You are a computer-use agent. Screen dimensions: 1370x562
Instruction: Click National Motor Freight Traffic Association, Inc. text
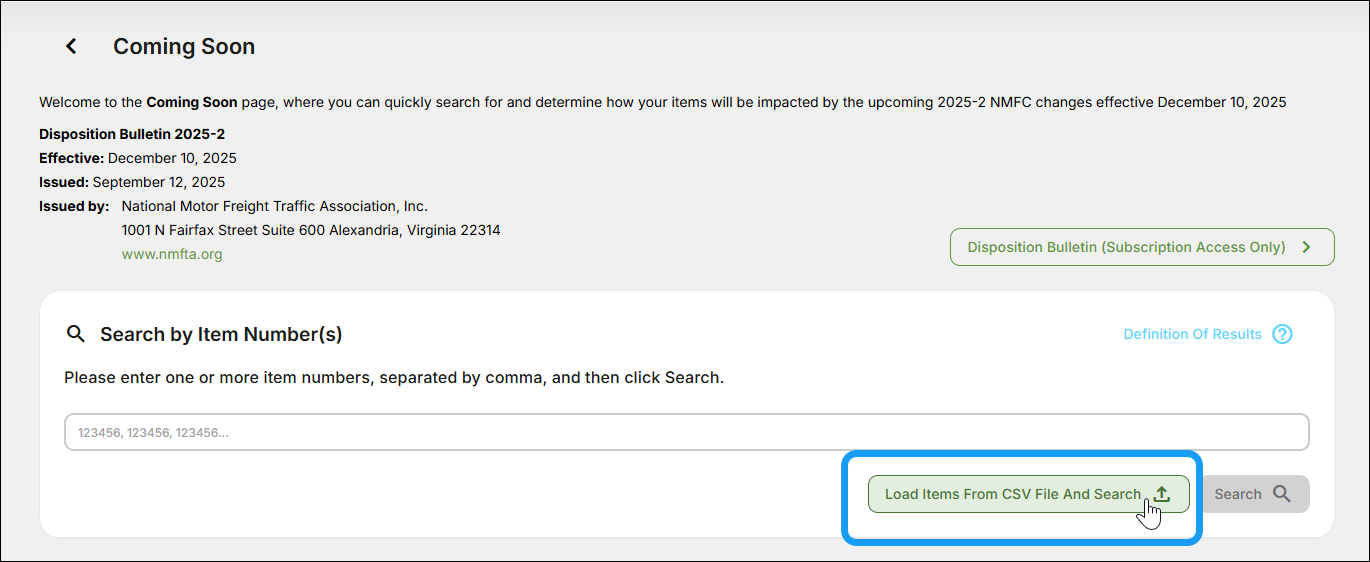pos(274,206)
